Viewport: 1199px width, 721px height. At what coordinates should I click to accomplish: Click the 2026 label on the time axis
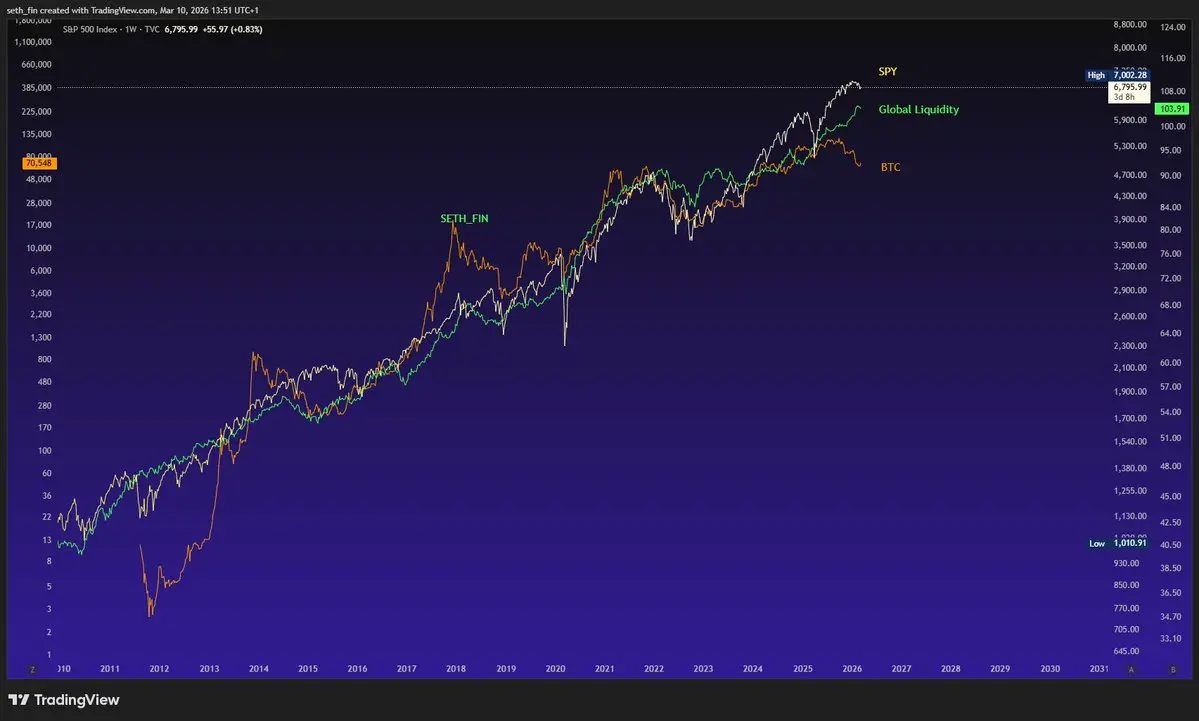coord(852,669)
